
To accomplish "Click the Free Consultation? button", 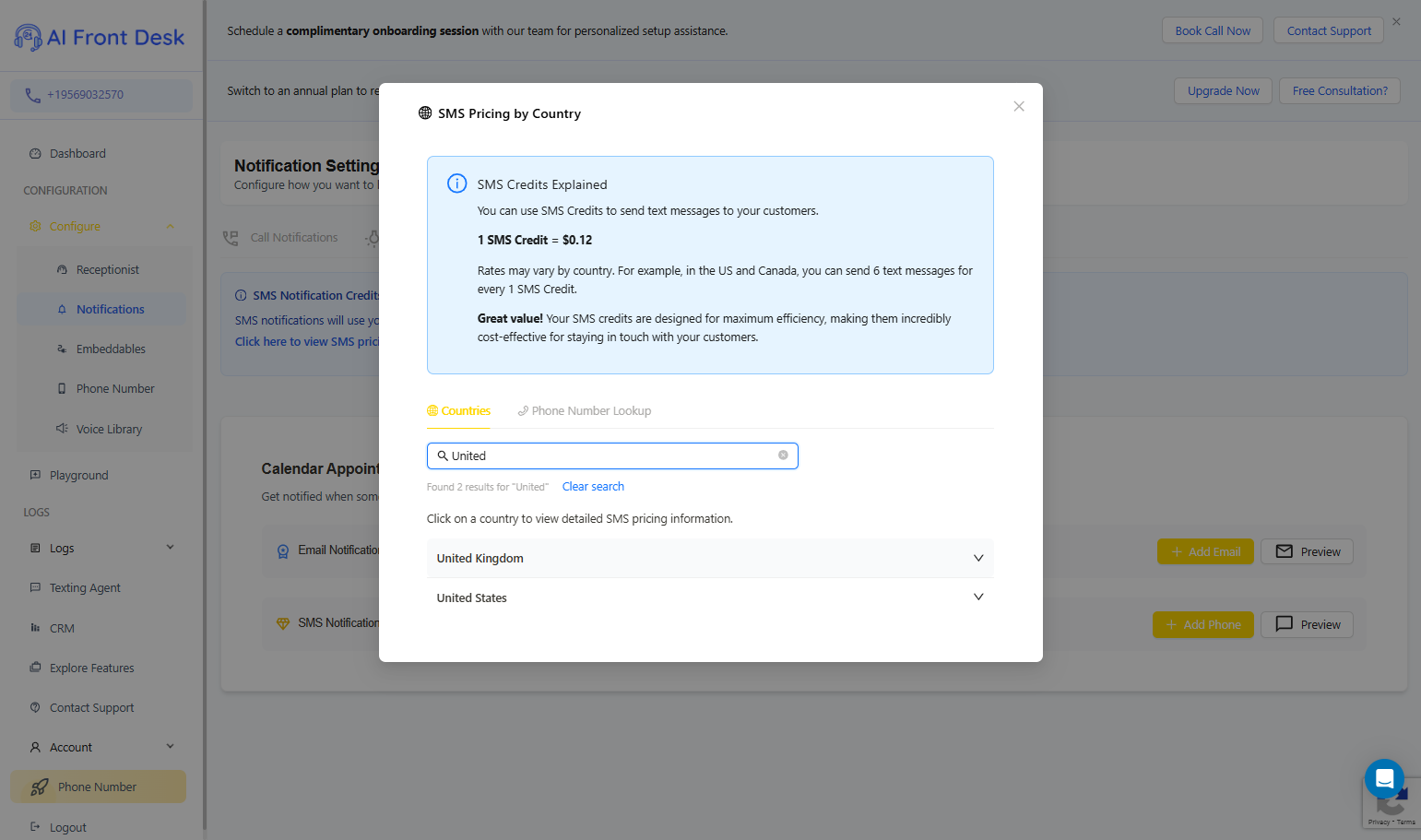I will coord(1340,90).
